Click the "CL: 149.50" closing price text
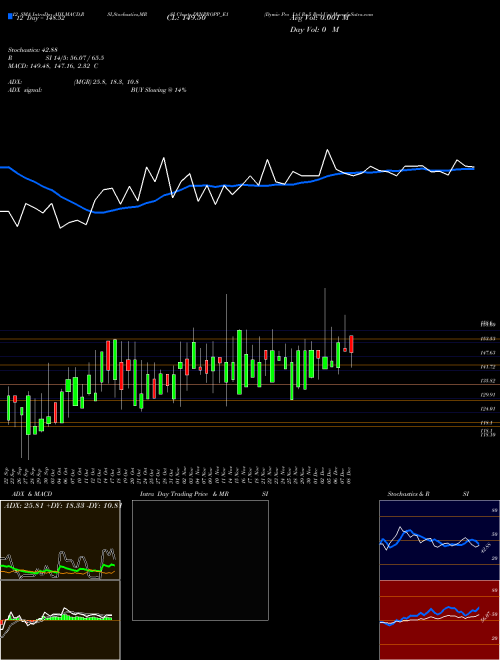The image size is (500, 660). tap(185, 18)
